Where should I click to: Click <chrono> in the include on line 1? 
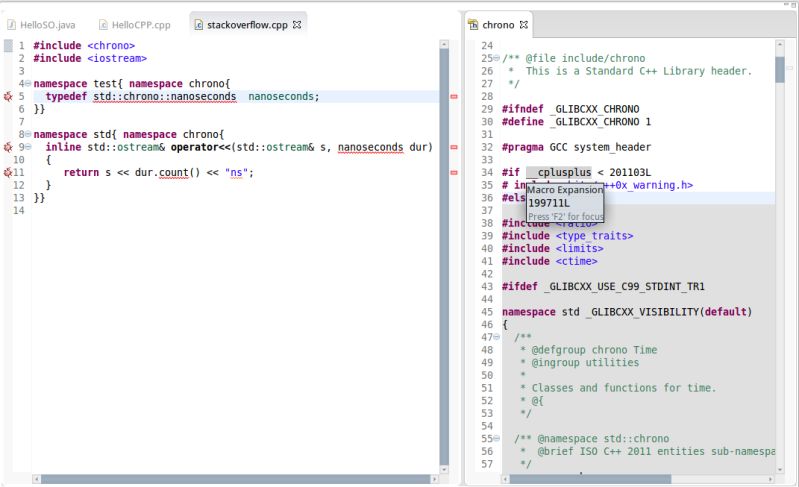click(x=111, y=45)
